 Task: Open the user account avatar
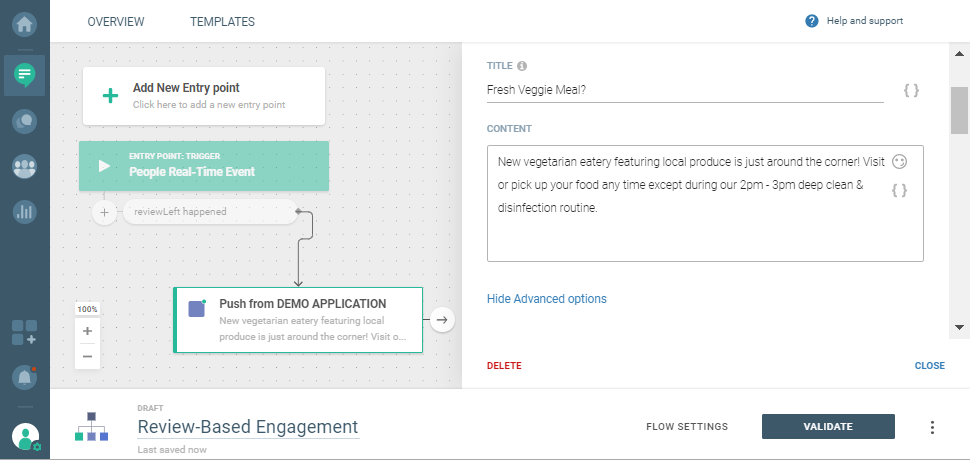(x=25, y=436)
